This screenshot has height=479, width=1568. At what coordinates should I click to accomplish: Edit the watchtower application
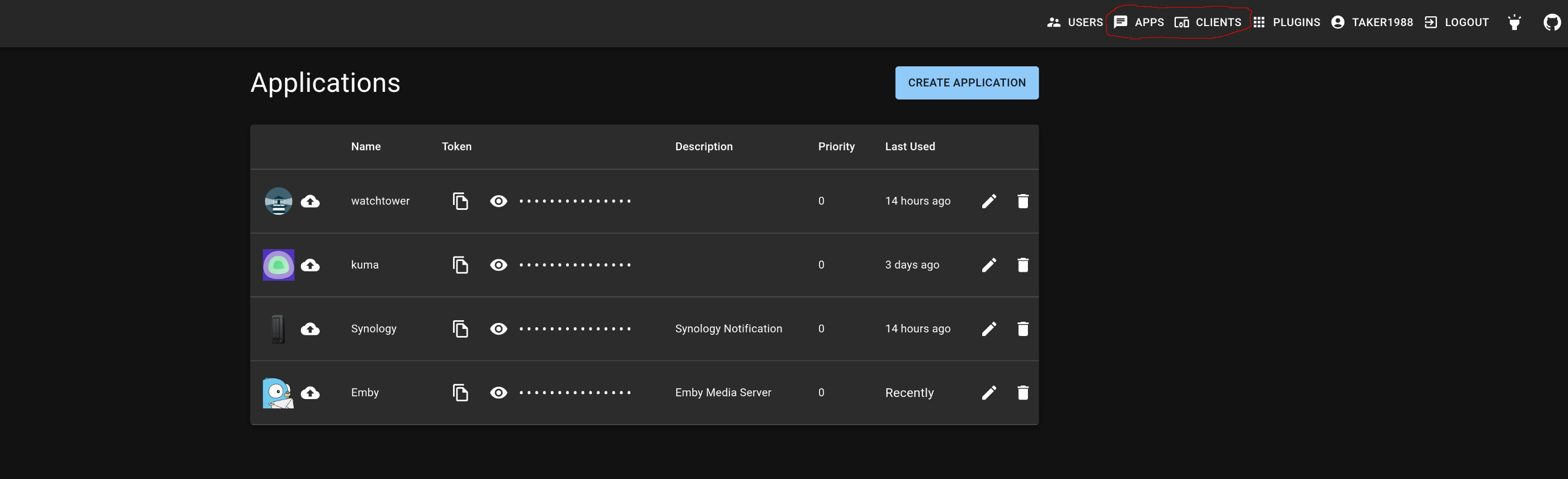pyautogui.click(x=989, y=201)
